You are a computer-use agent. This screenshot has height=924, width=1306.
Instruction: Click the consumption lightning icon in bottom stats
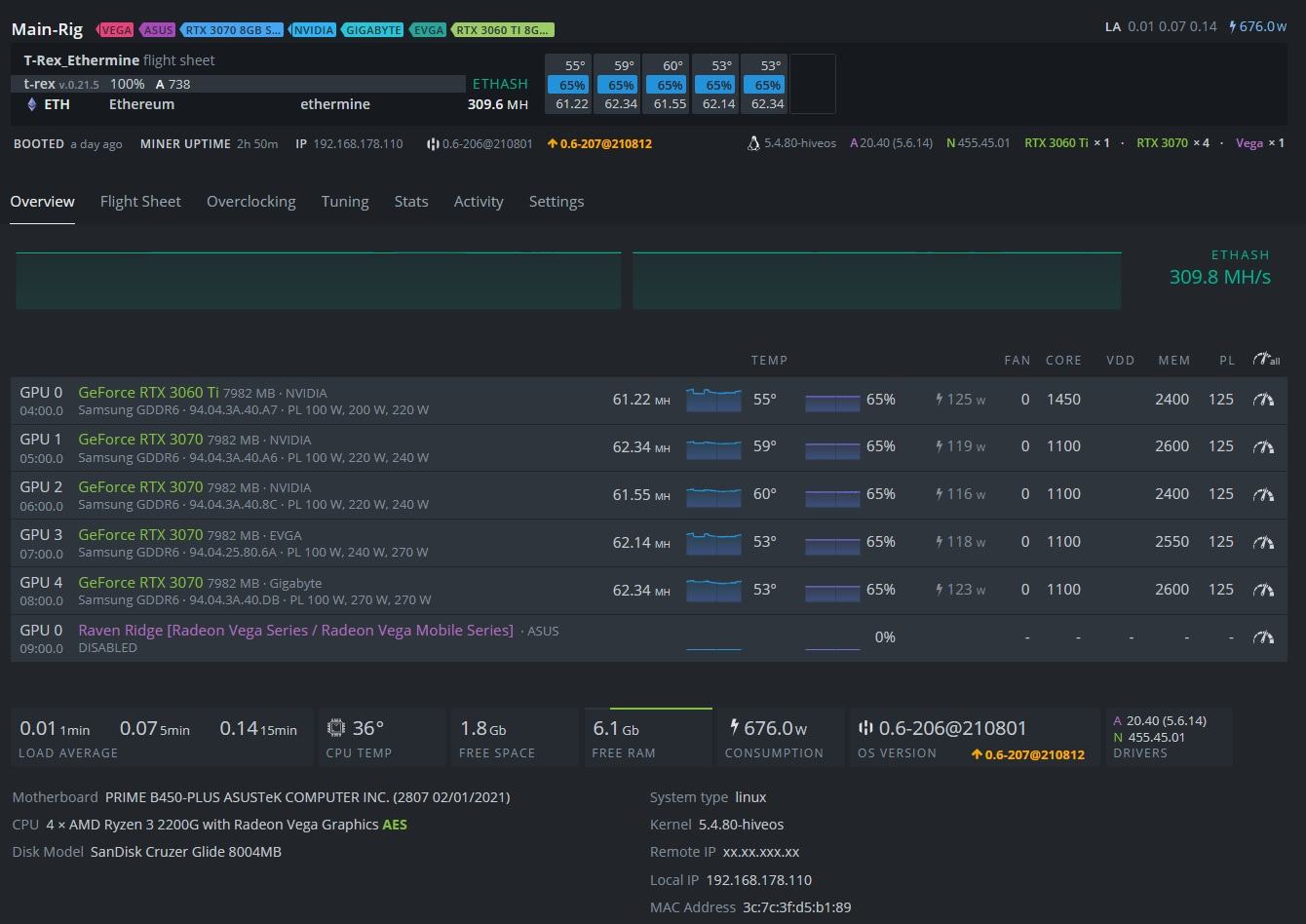[735, 726]
